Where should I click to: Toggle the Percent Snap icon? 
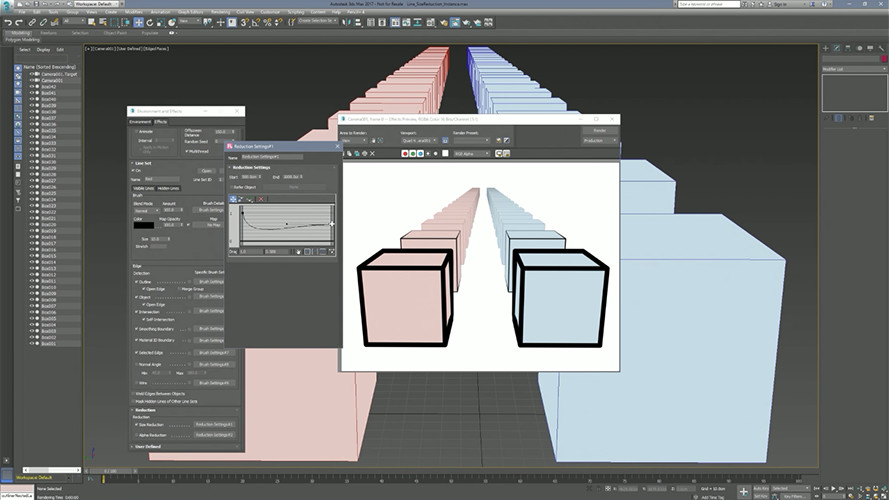267,23
